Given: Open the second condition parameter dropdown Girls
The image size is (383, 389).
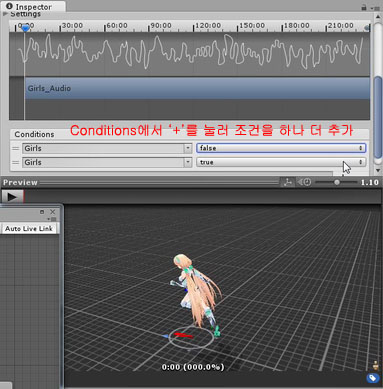Looking at the screenshot, I should click(107, 162).
